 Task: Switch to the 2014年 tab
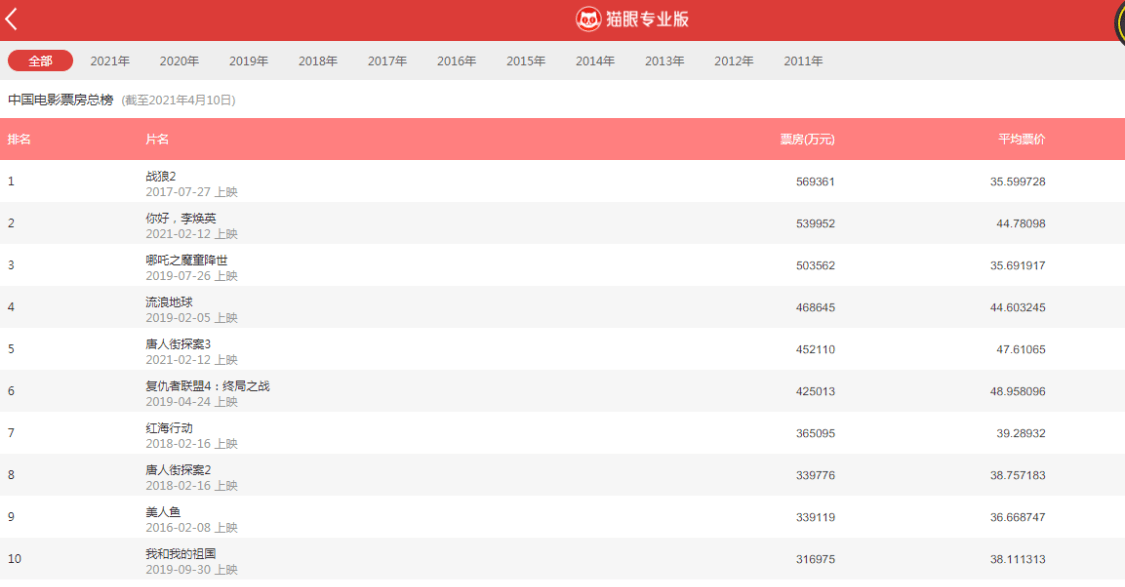pos(595,61)
